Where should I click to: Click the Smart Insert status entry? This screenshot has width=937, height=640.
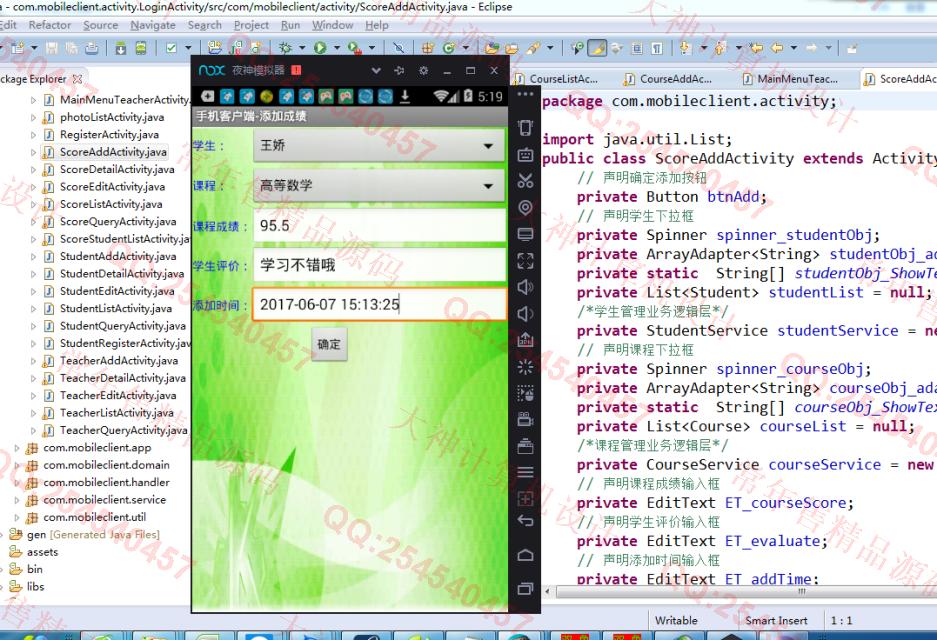tap(776, 621)
